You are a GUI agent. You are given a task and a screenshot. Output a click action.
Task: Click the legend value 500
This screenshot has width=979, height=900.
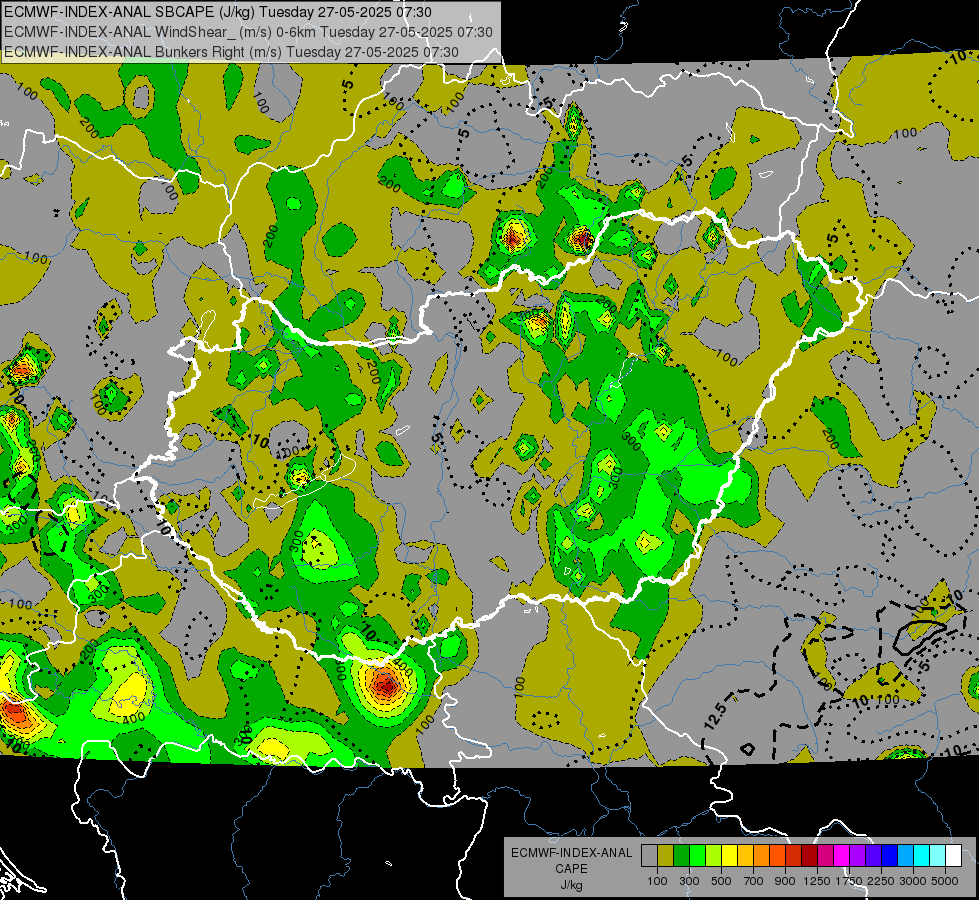(x=721, y=881)
